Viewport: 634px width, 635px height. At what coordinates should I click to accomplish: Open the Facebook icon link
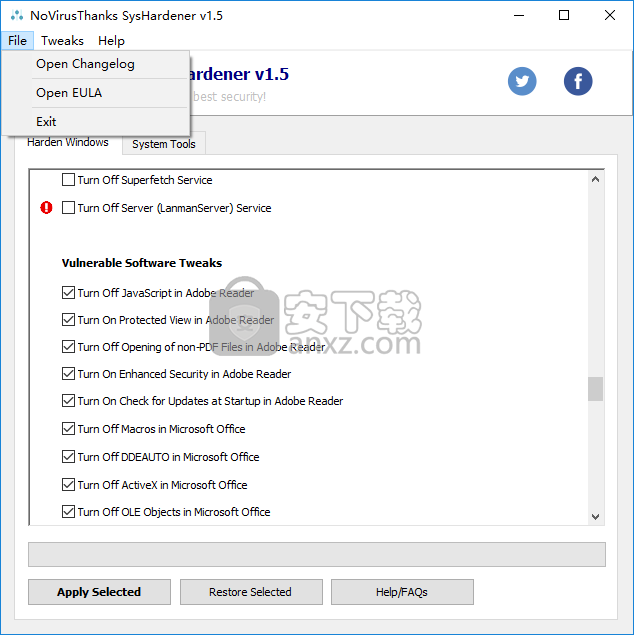pos(578,81)
